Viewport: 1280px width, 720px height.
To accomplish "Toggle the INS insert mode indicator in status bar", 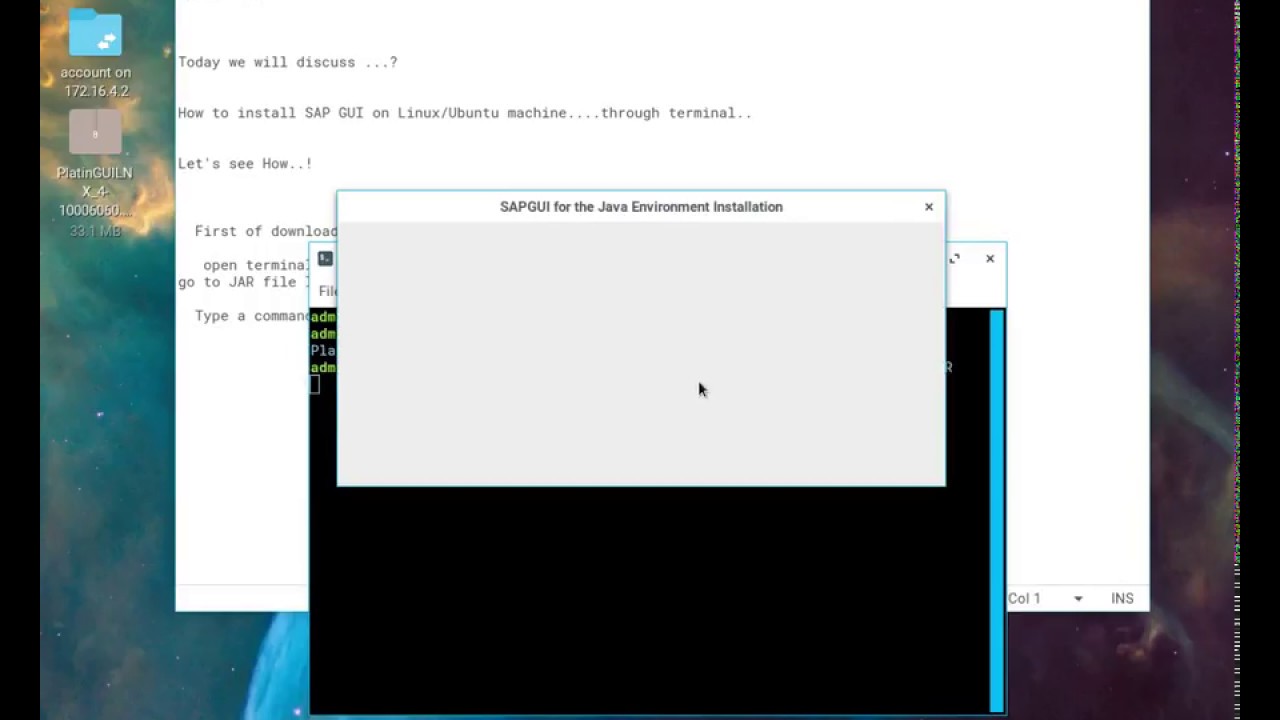I will coord(1122,598).
